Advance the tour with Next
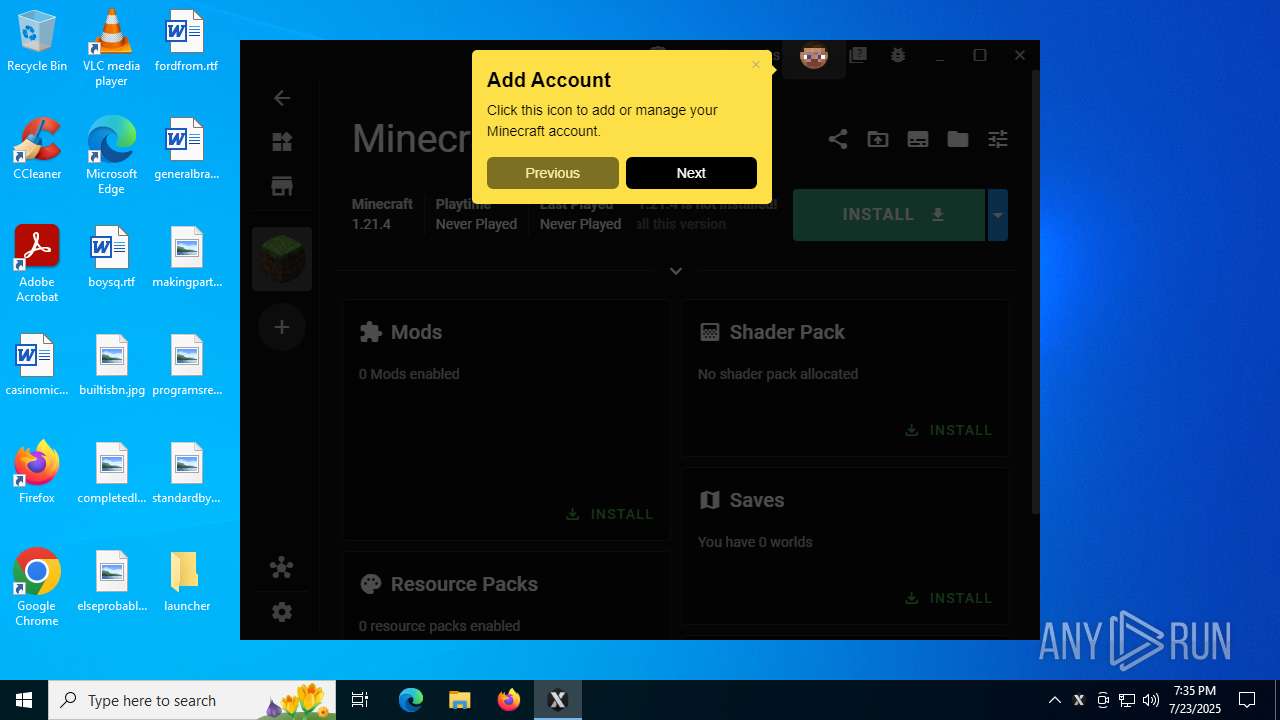 tap(691, 173)
